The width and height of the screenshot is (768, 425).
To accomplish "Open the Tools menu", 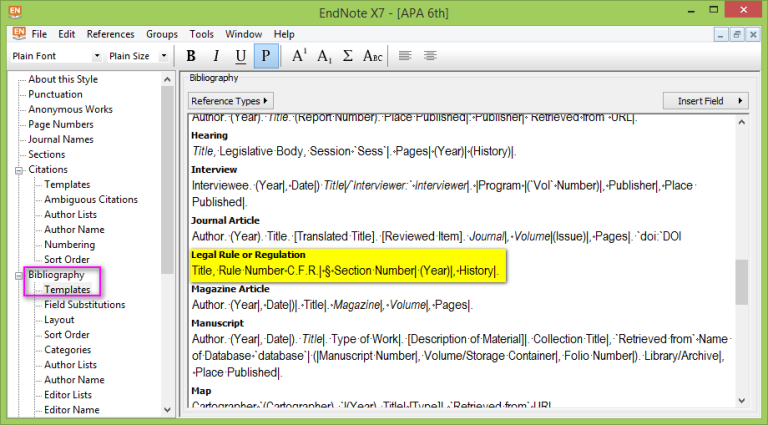I will click(x=201, y=34).
